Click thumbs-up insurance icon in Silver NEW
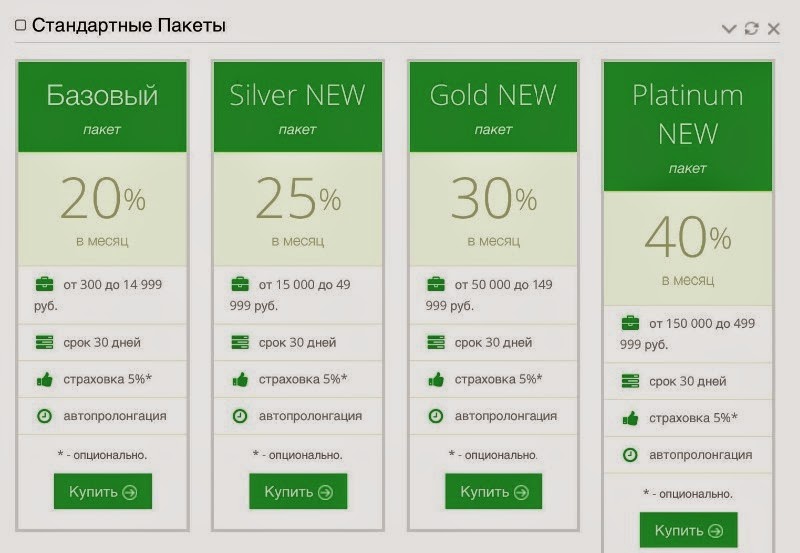 240,380
